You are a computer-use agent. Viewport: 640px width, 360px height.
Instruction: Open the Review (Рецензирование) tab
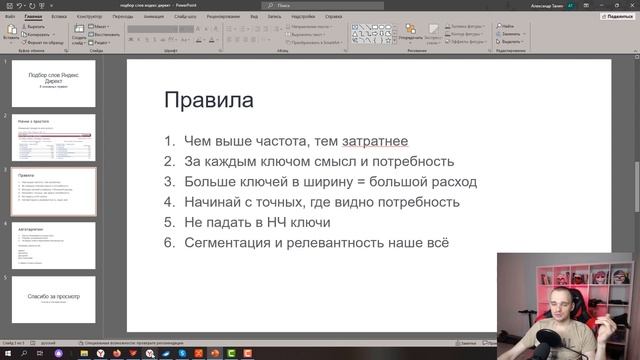[x=223, y=17]
